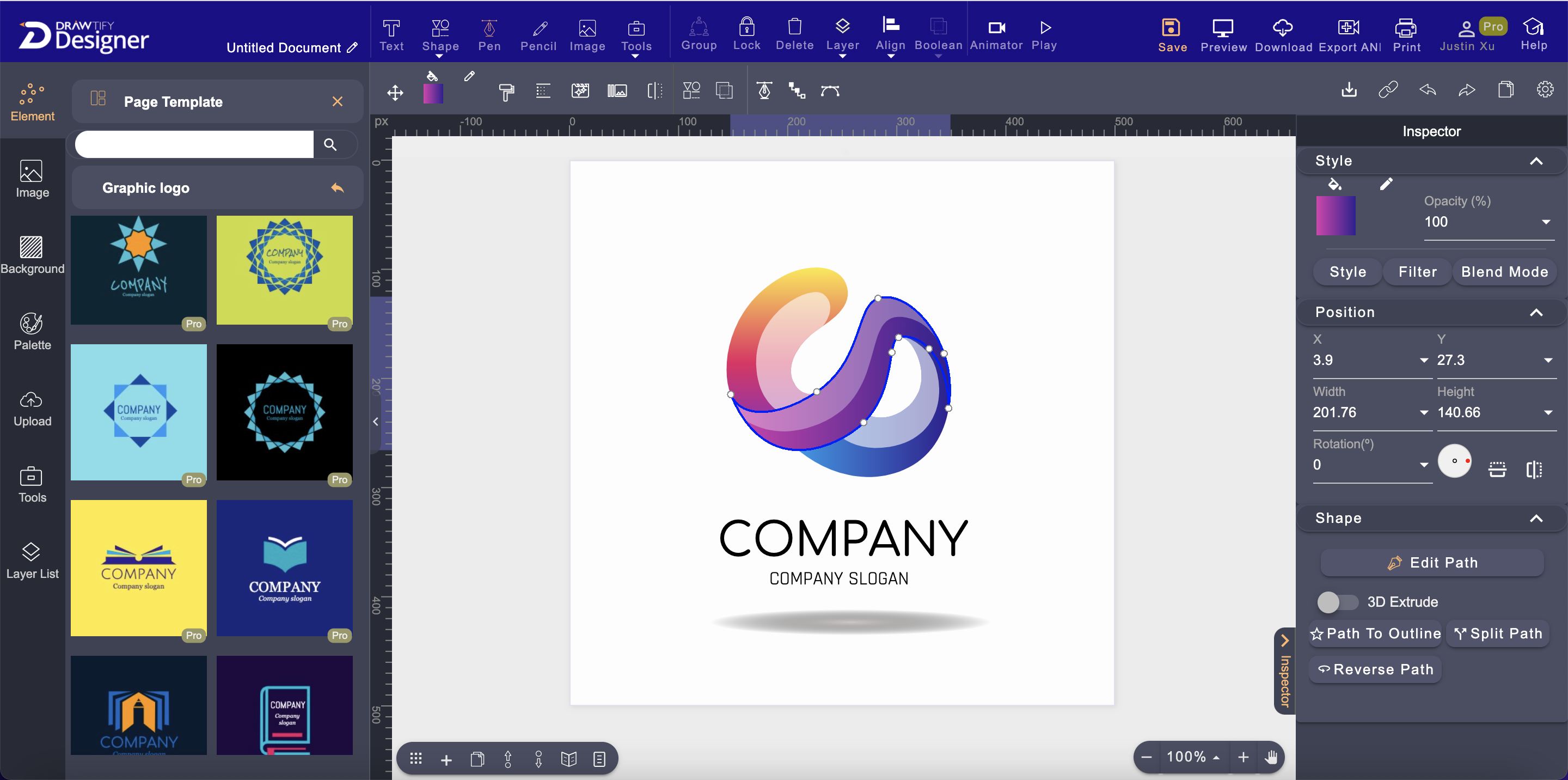Viewport: 1568px width, 780px height.
Task: Open the Blend Mode tab
Action: (x=1504, y=272)
